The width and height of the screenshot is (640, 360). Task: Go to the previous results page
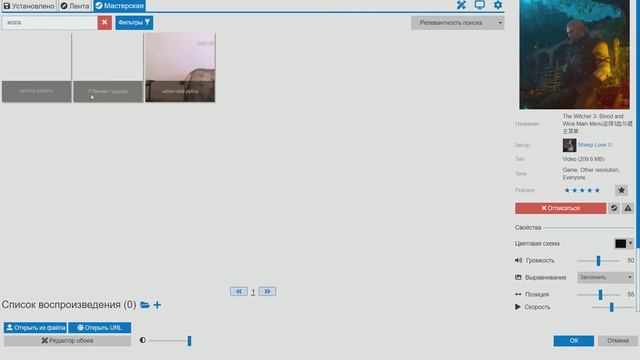point(239,291)
